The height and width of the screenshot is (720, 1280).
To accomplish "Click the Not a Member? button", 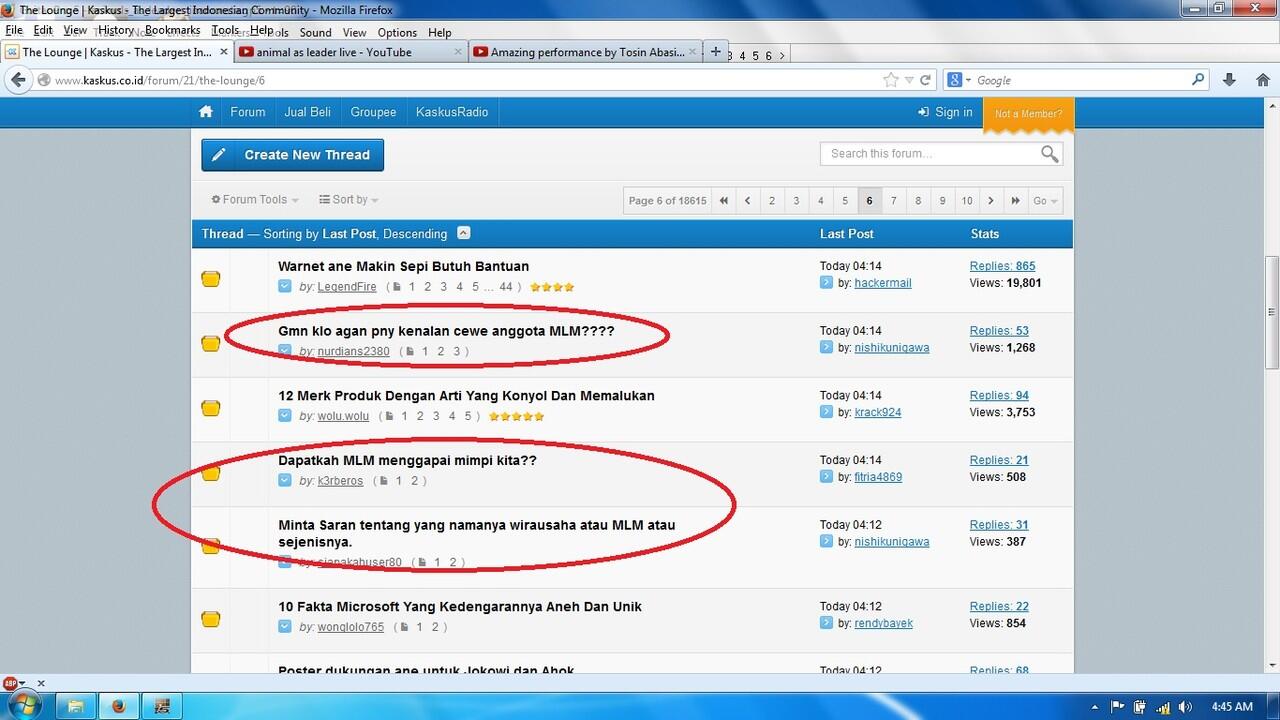I will [x=1029, y=114].
